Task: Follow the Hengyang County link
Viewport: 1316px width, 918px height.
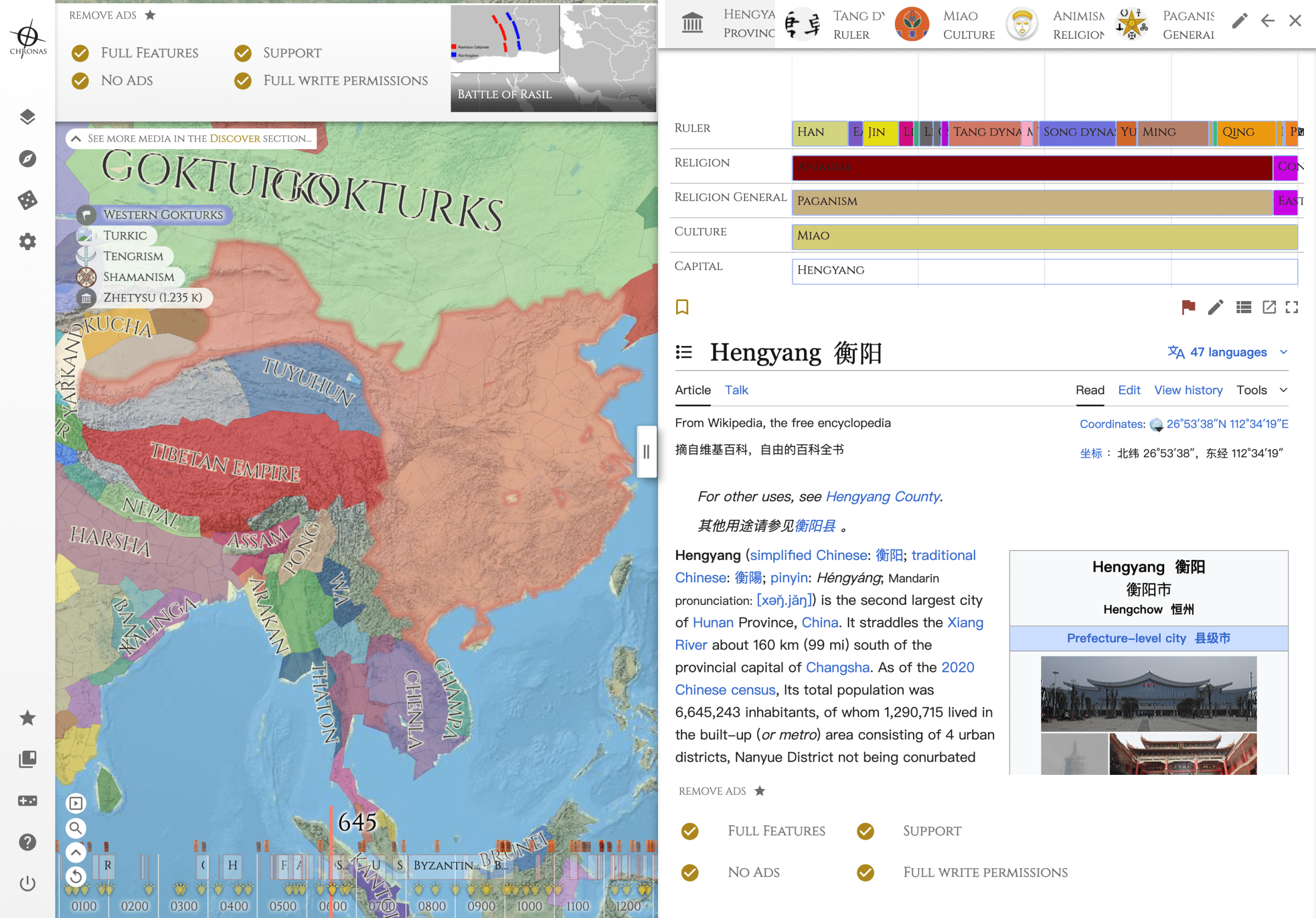Action: (x=882, y=496)
